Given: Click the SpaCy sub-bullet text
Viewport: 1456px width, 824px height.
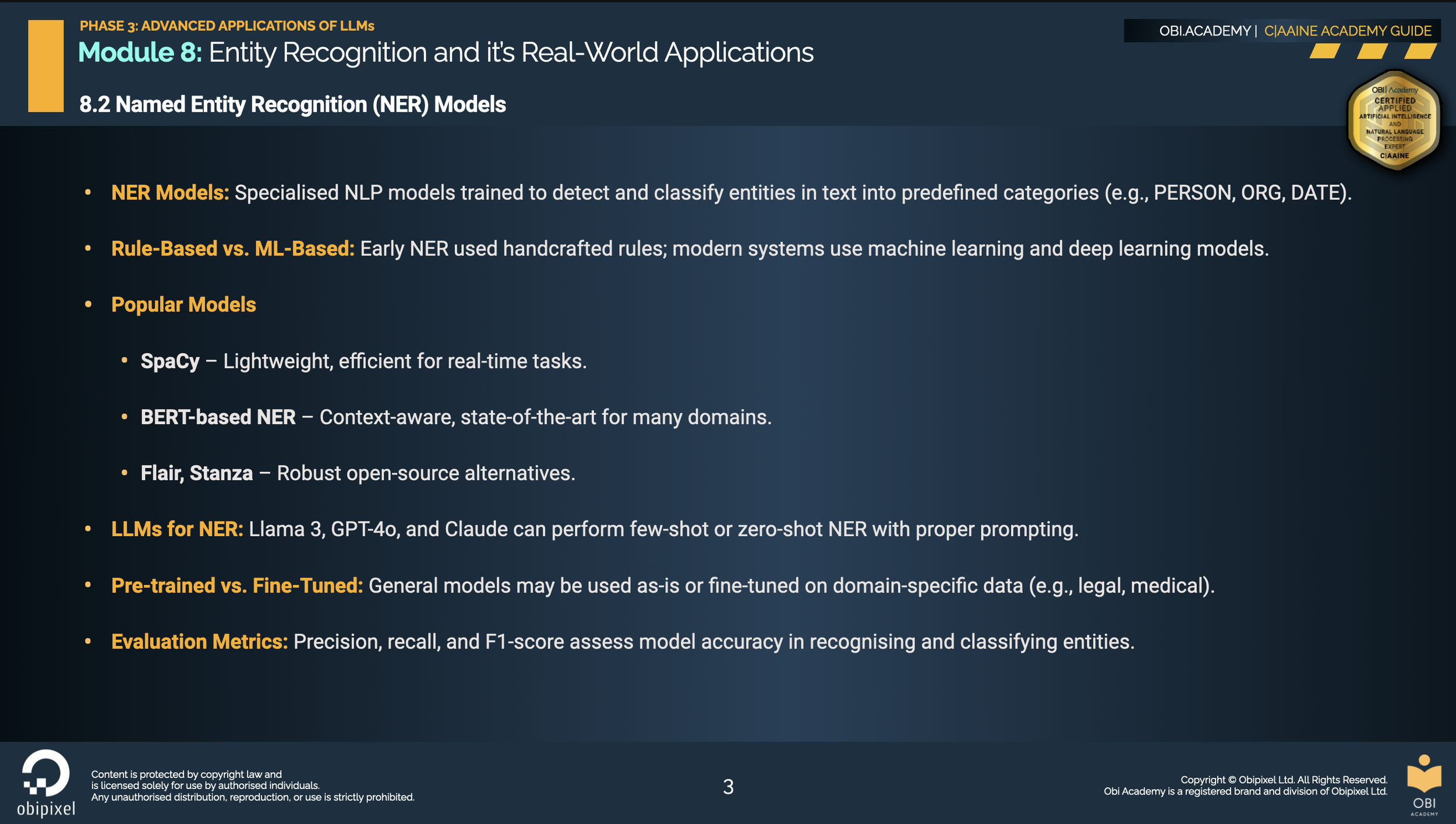Looking at the screenshot, I should [x=170, y=361].
